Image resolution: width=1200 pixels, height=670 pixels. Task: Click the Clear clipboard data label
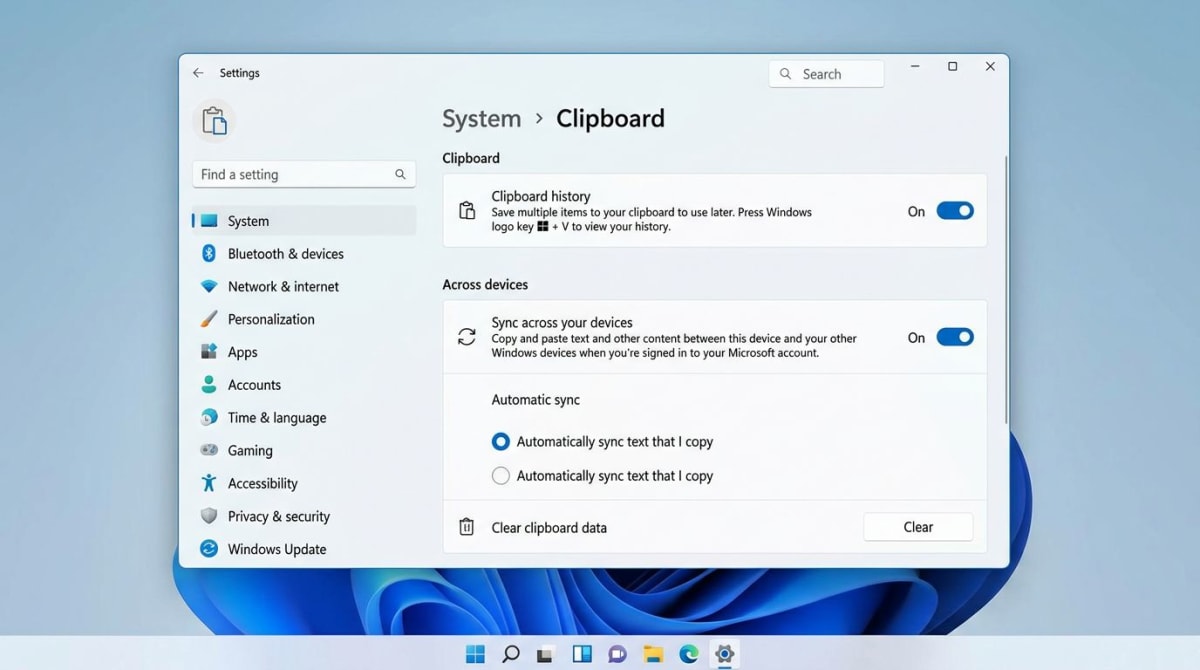pos(549,527)
